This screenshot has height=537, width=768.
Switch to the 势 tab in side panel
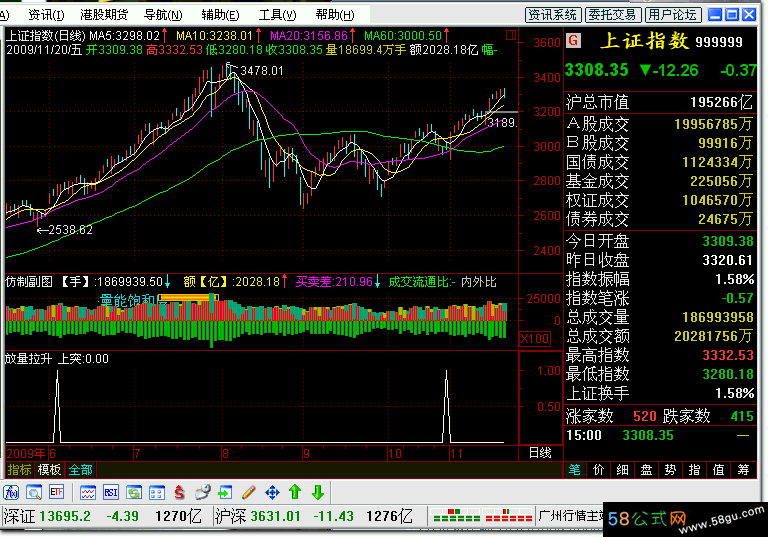pyautogui.click(x=671, y=470)
